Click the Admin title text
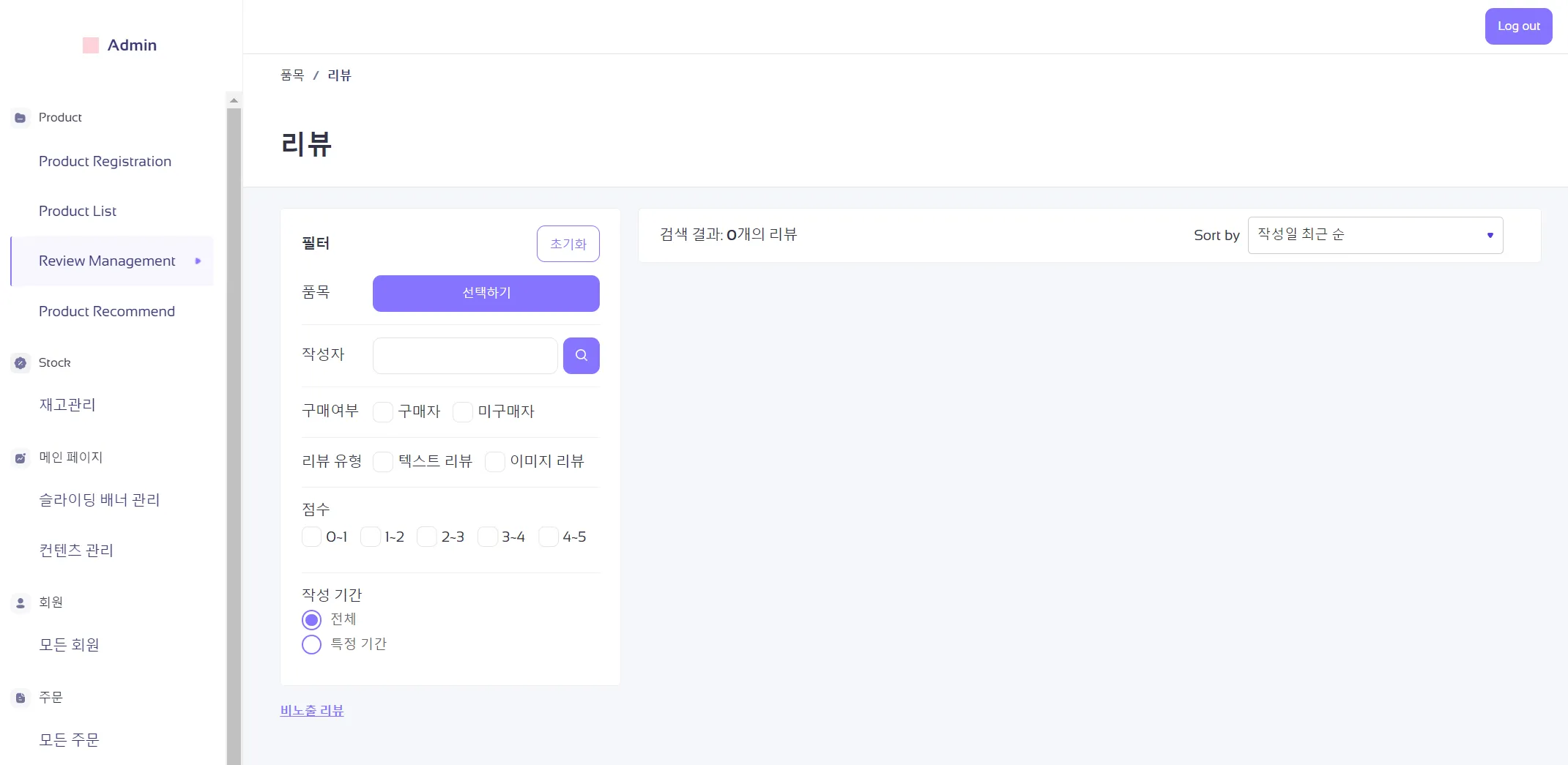The image size is (1568, 765). coord(133,45)
